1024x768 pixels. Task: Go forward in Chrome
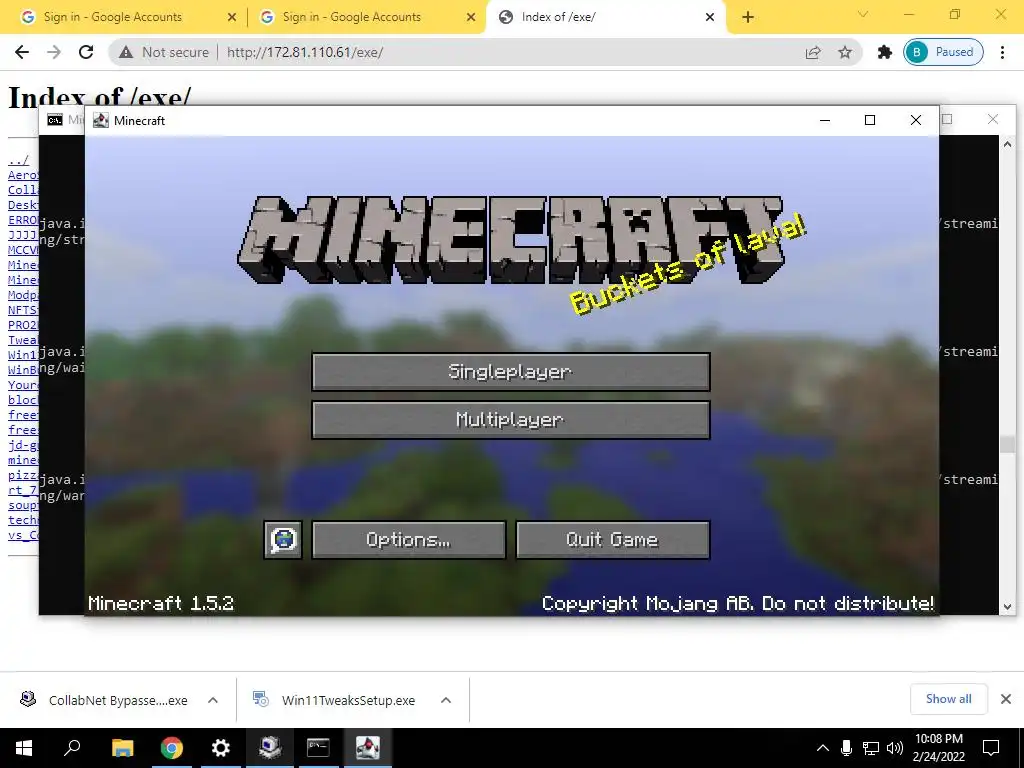(x=54, y=52)
